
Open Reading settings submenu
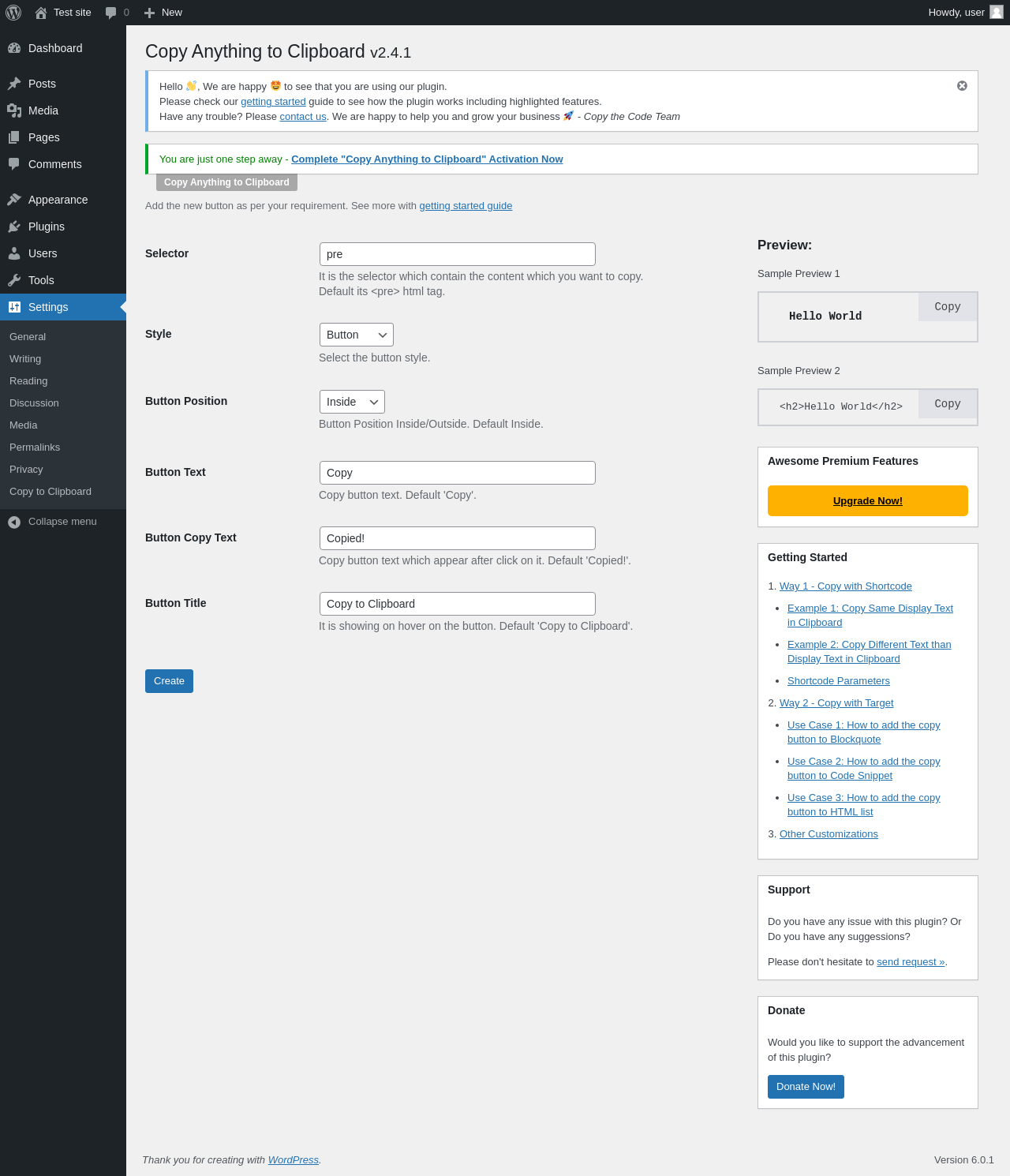[28, 380]
